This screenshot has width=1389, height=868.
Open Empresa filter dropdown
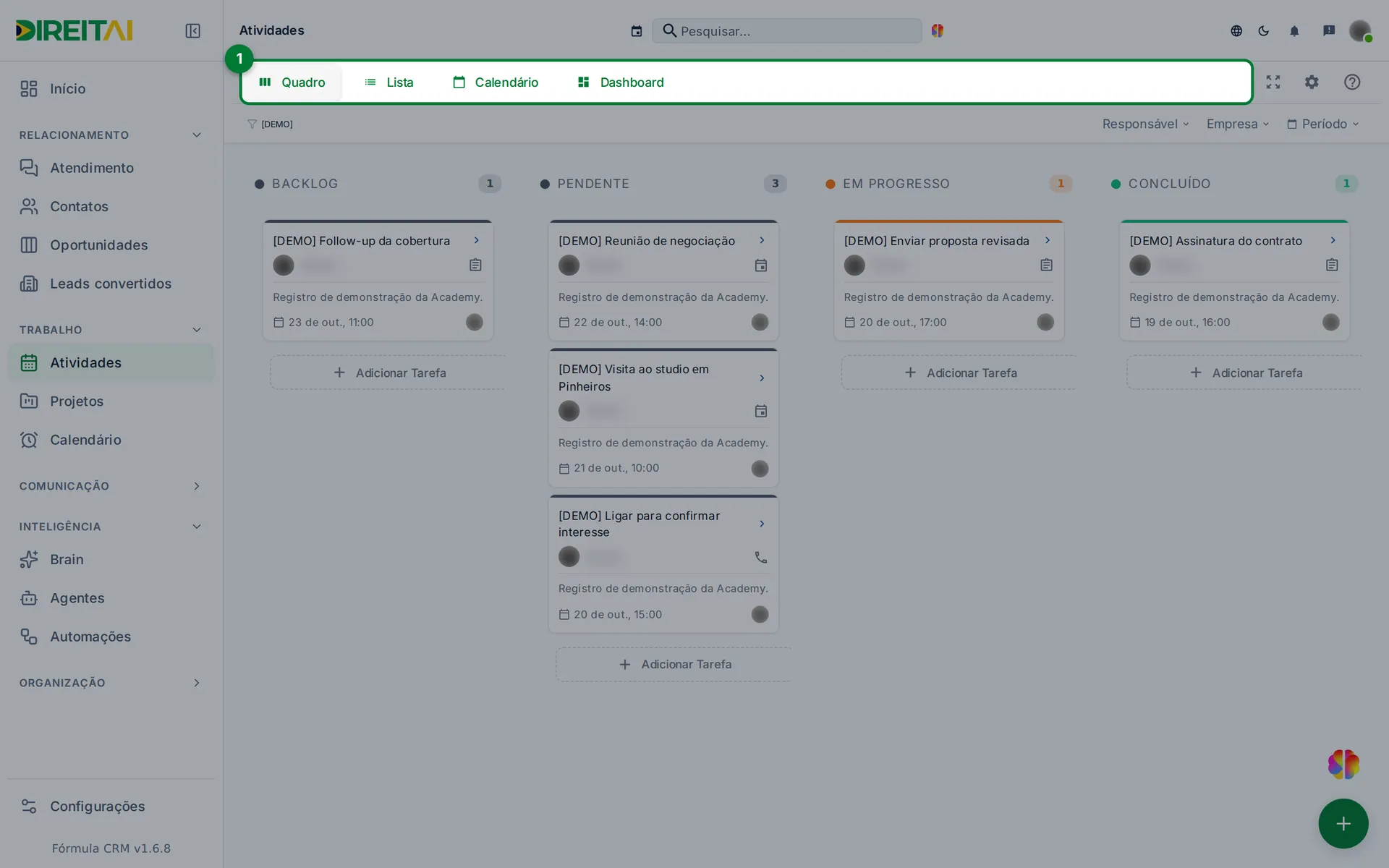click(1238, 124)
